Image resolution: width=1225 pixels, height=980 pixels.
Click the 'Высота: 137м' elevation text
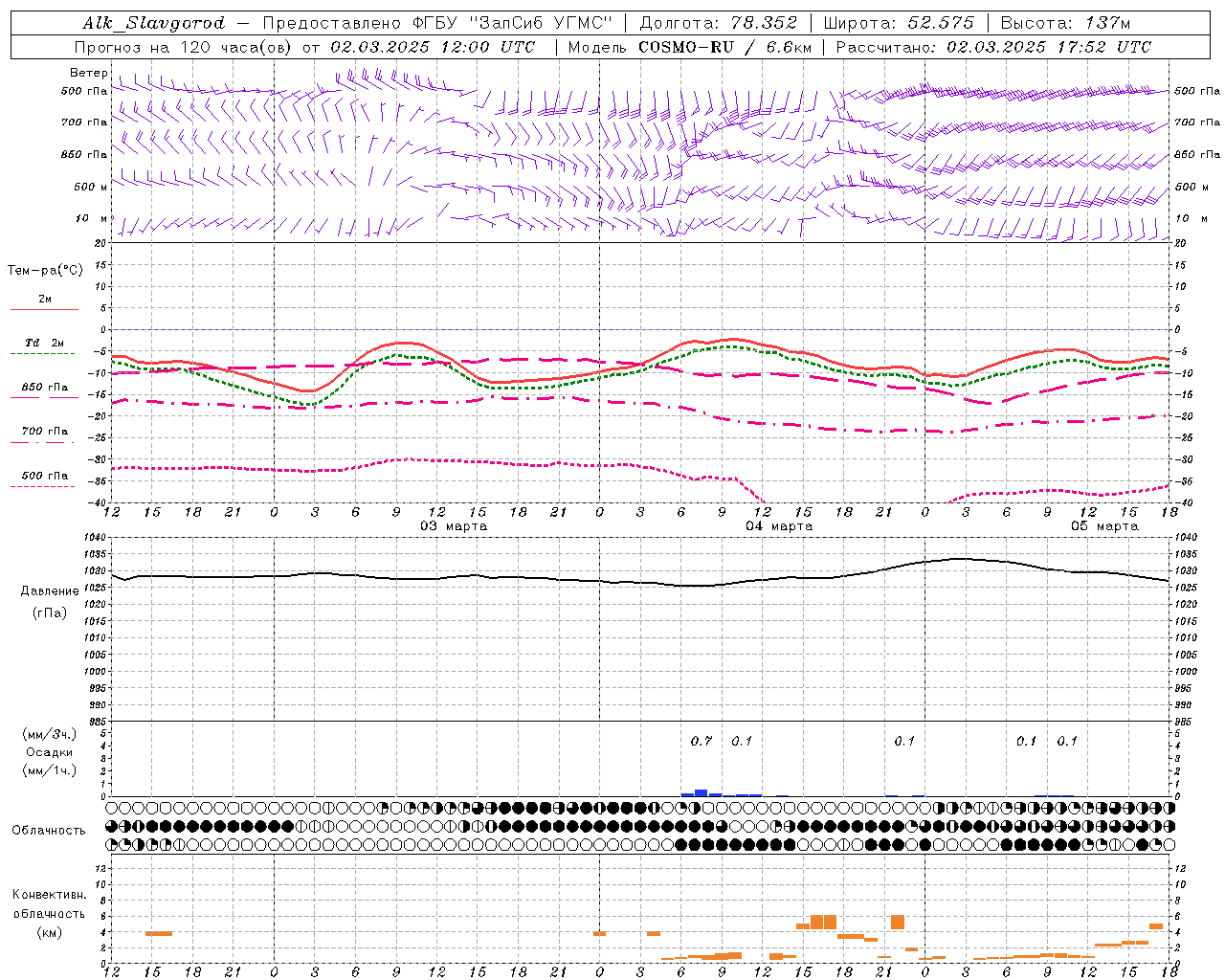click(x=1065, y=23)
